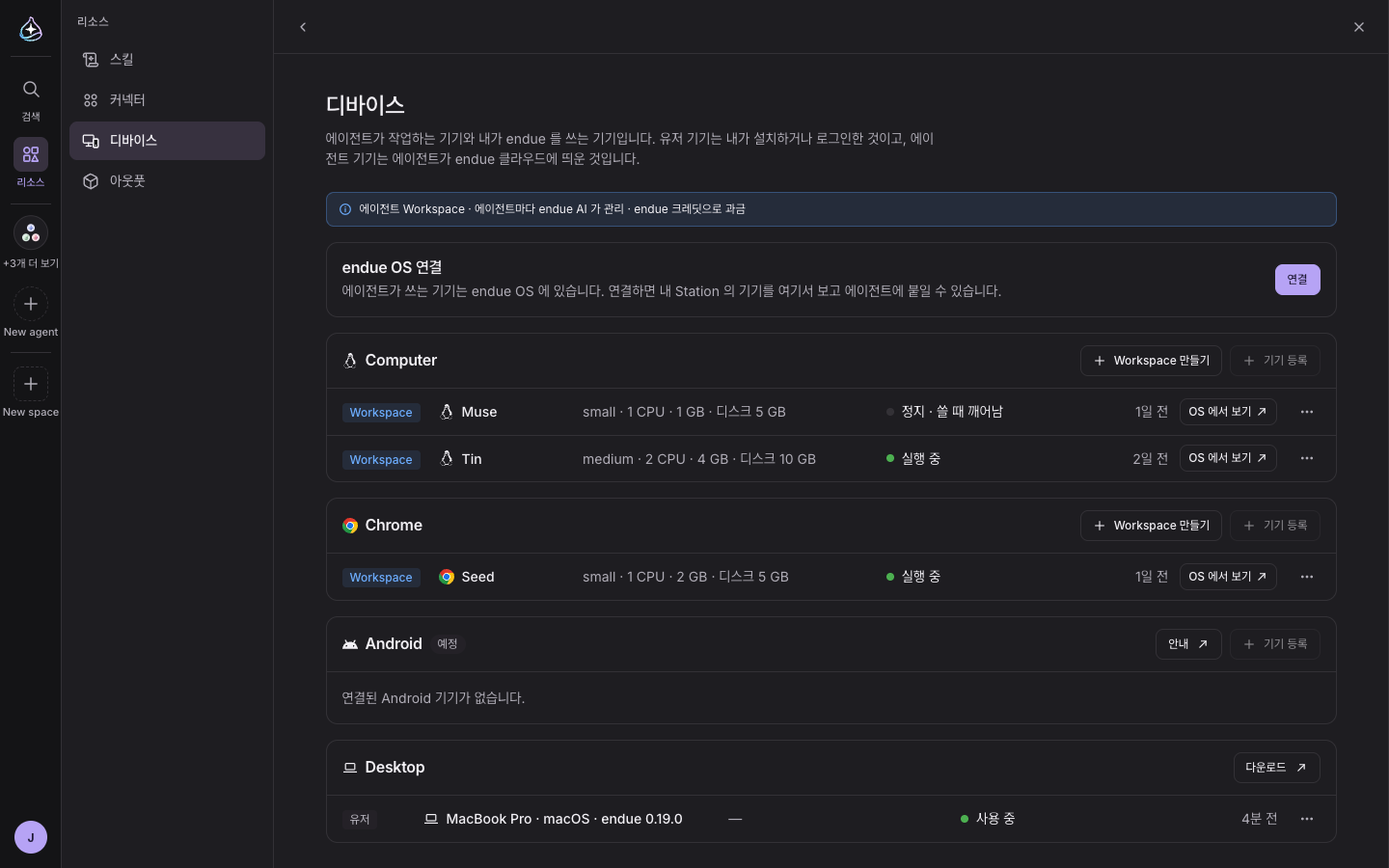This screenshot has height=868, width=1389.
Task: Click the Linux penguin icon beside Computer
Action: (x=350, y=361)
